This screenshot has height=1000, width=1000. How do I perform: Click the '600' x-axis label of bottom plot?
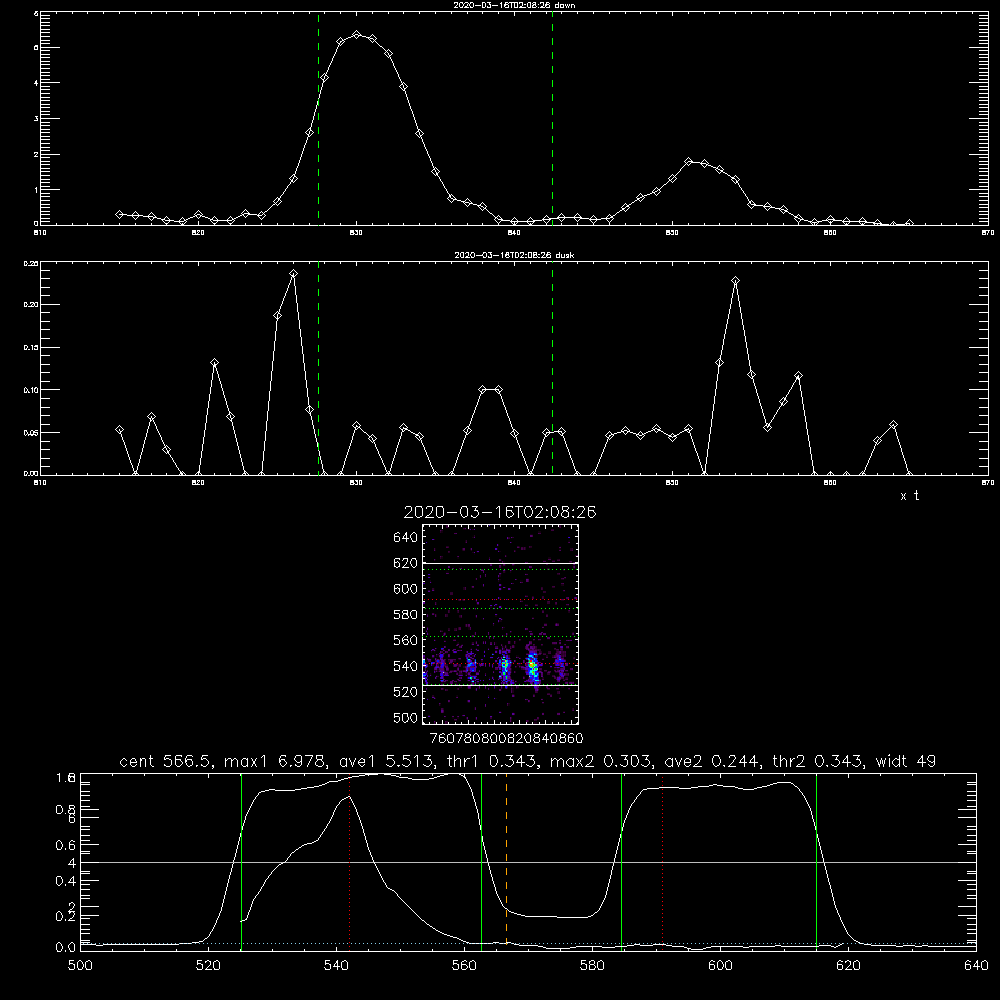(720, 966)
